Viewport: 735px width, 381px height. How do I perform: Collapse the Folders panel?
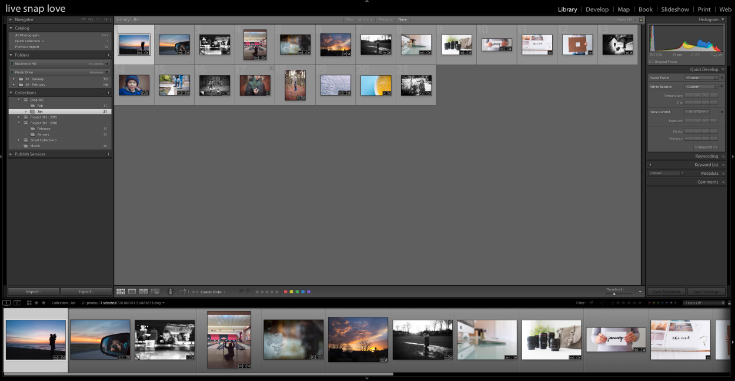tap(11, 55)
